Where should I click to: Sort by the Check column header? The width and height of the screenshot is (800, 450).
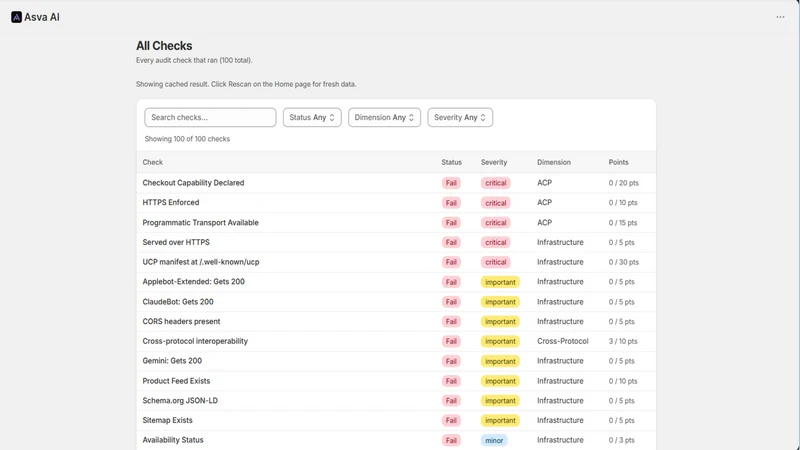point(153,162)
